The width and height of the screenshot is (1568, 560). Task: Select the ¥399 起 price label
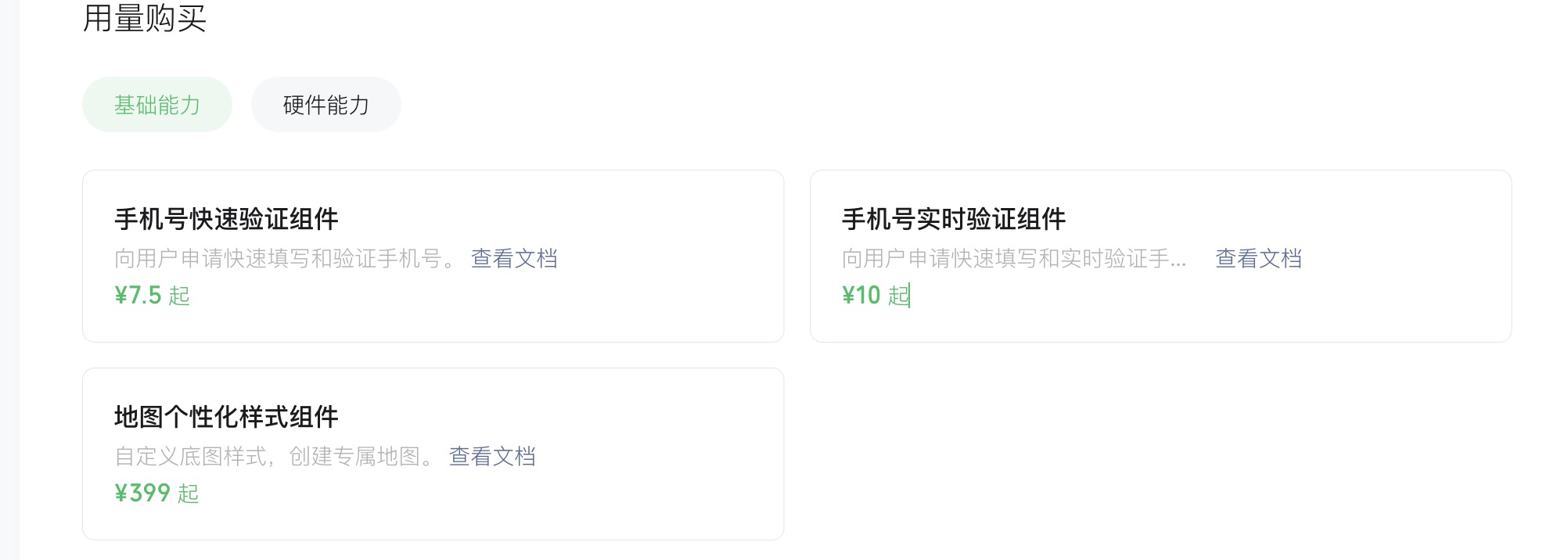click(x=156, y=494)
